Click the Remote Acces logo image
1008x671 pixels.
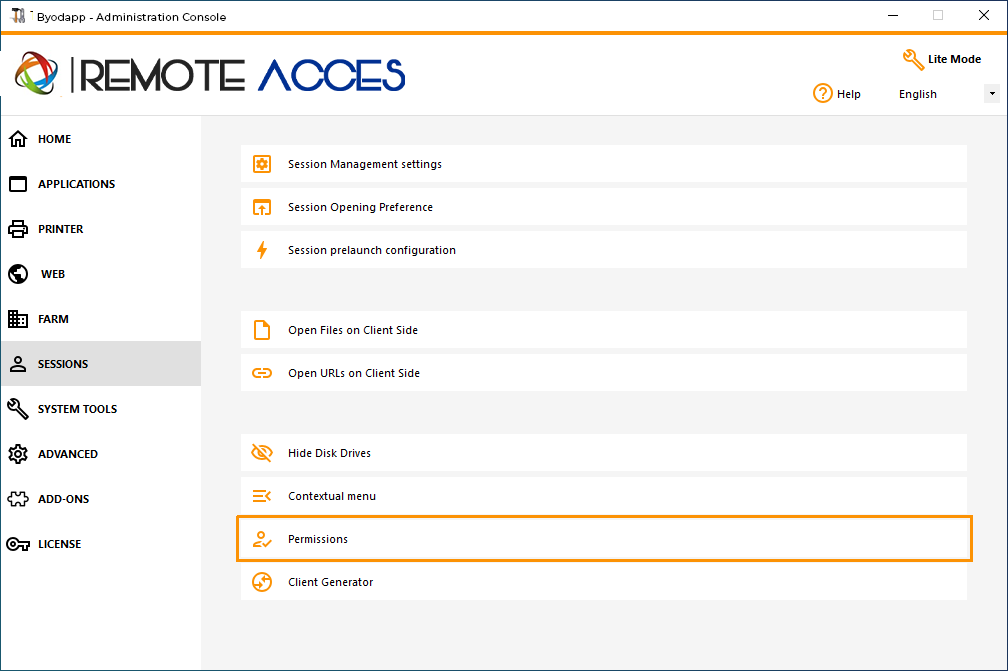[x=210, y=74]
